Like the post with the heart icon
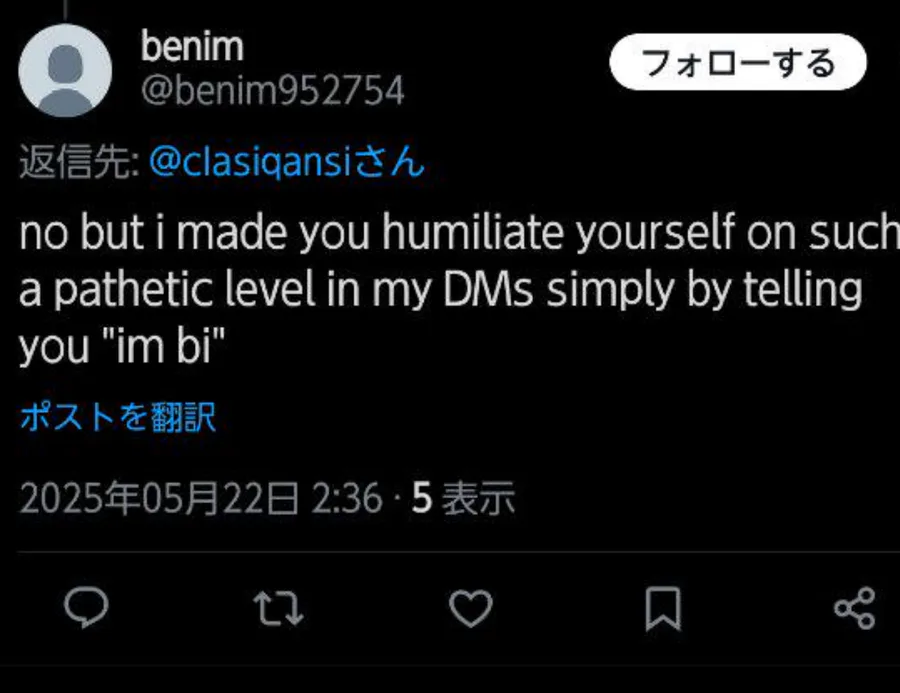 [470, 607]
